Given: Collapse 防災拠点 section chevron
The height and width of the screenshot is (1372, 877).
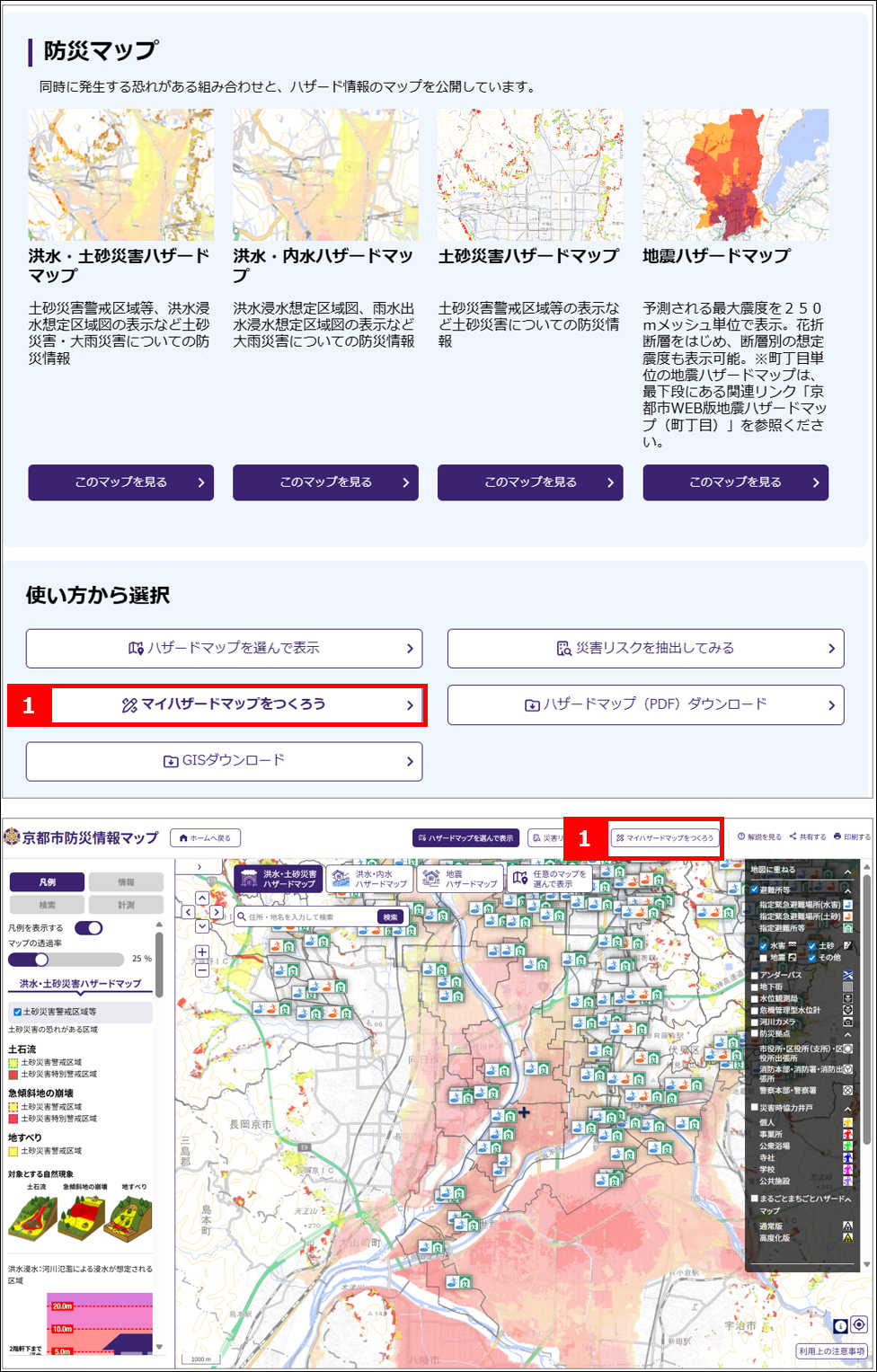Looking at the screenshot, I should pos(847,1035).
